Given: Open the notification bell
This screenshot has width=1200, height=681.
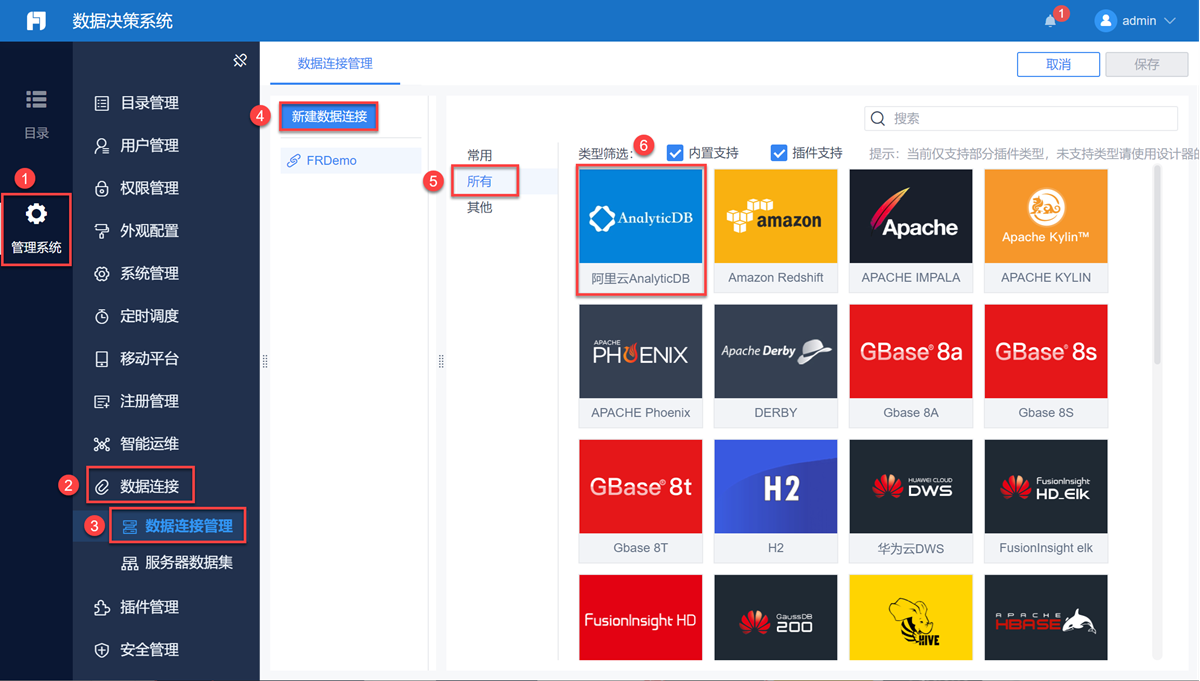Looking at the screenshot, I should [x=1050, y=21].
